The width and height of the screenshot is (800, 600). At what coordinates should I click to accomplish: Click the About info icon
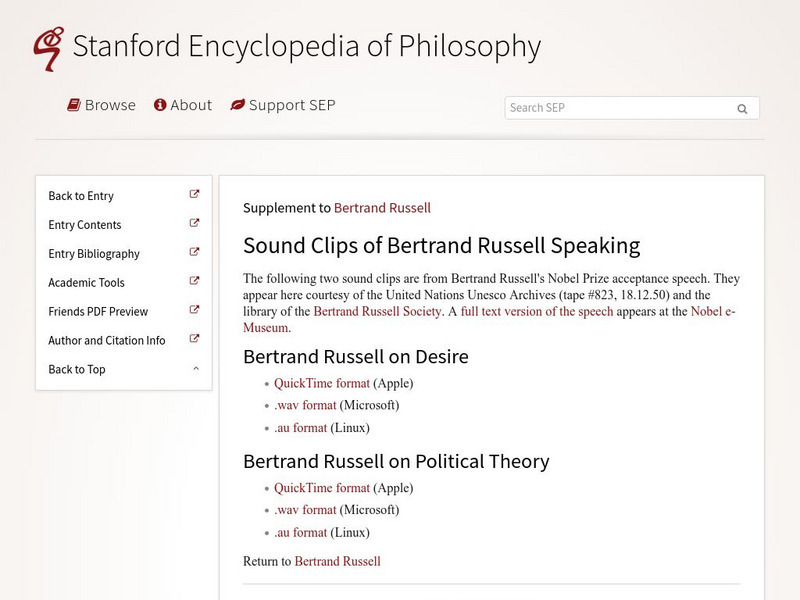pos(159,105)
